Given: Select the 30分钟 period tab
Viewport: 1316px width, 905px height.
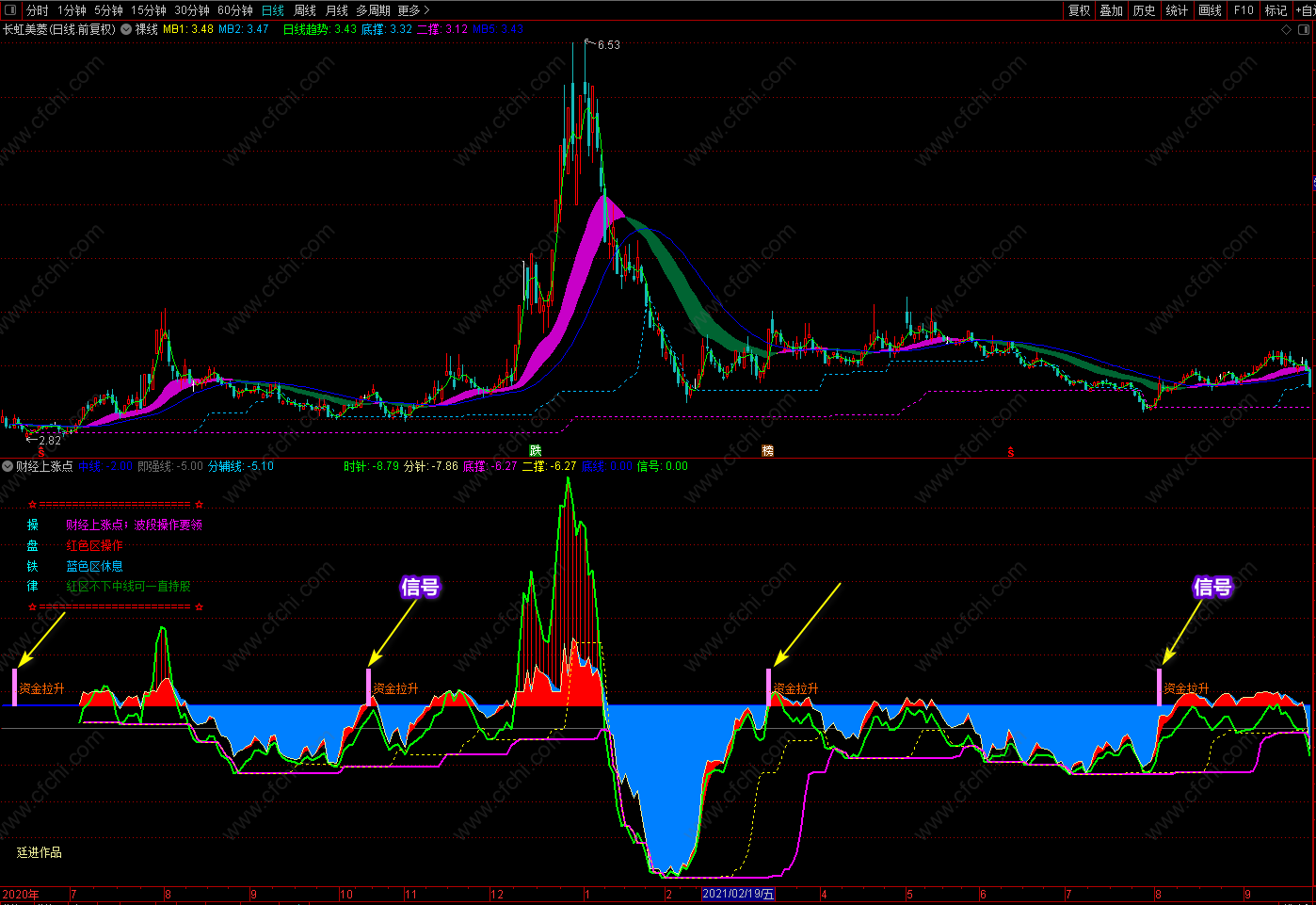Looking at the screenshot, I should [x=192, y=10].
